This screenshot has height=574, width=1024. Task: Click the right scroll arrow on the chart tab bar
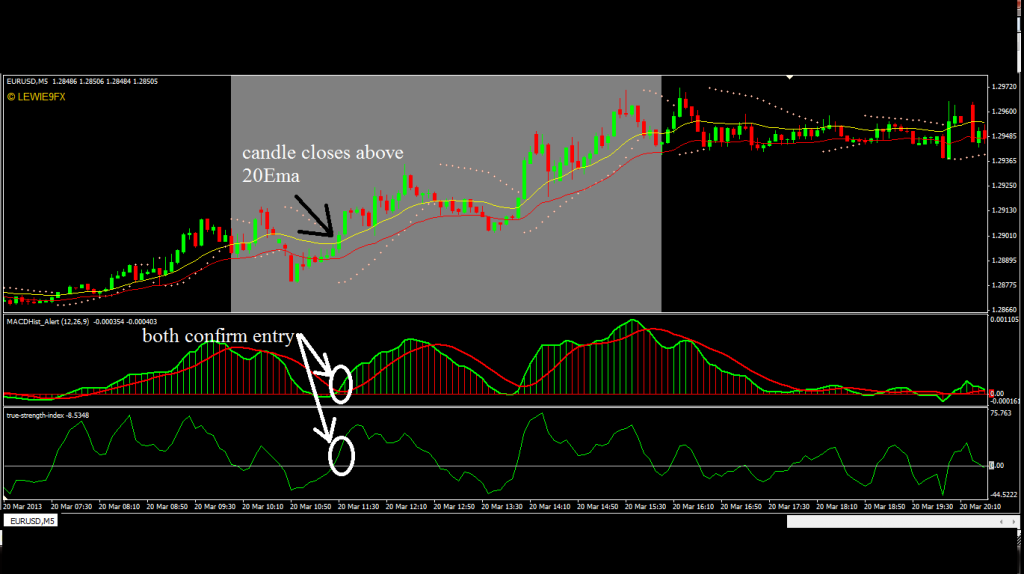pyautogui.click(x=1014, y=522)
